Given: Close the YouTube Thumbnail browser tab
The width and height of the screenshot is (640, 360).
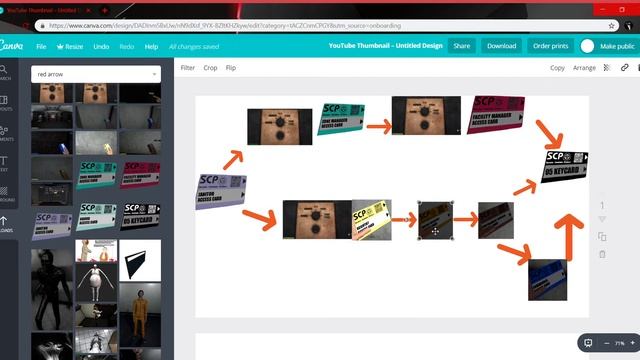Looking at the screenshot, I should (x=89, y=10).
